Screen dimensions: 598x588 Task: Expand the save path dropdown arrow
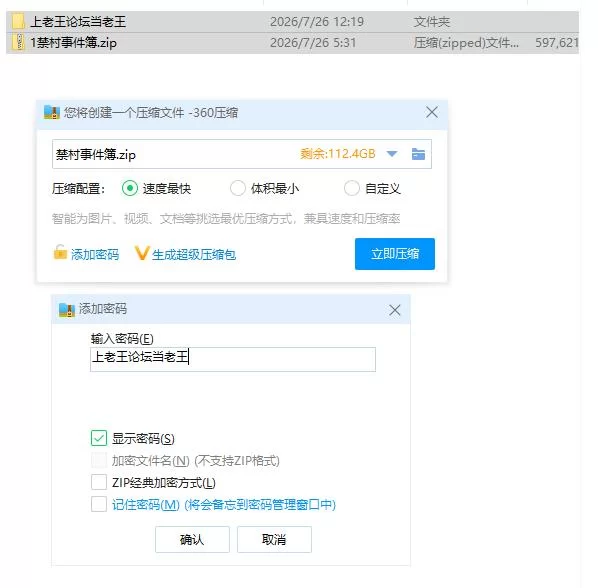tap(392, 154)
